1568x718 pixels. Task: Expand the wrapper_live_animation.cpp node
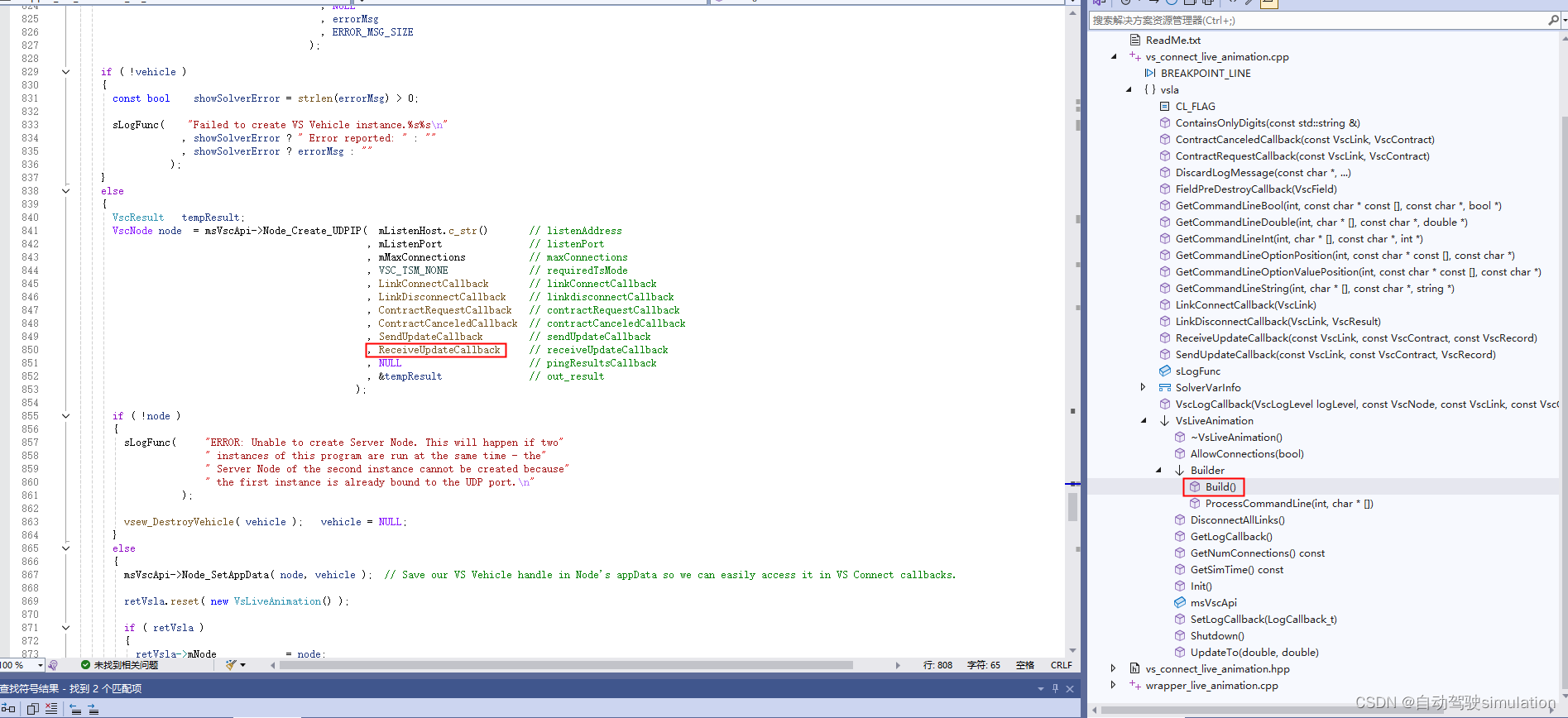[x=1114, y=685]
